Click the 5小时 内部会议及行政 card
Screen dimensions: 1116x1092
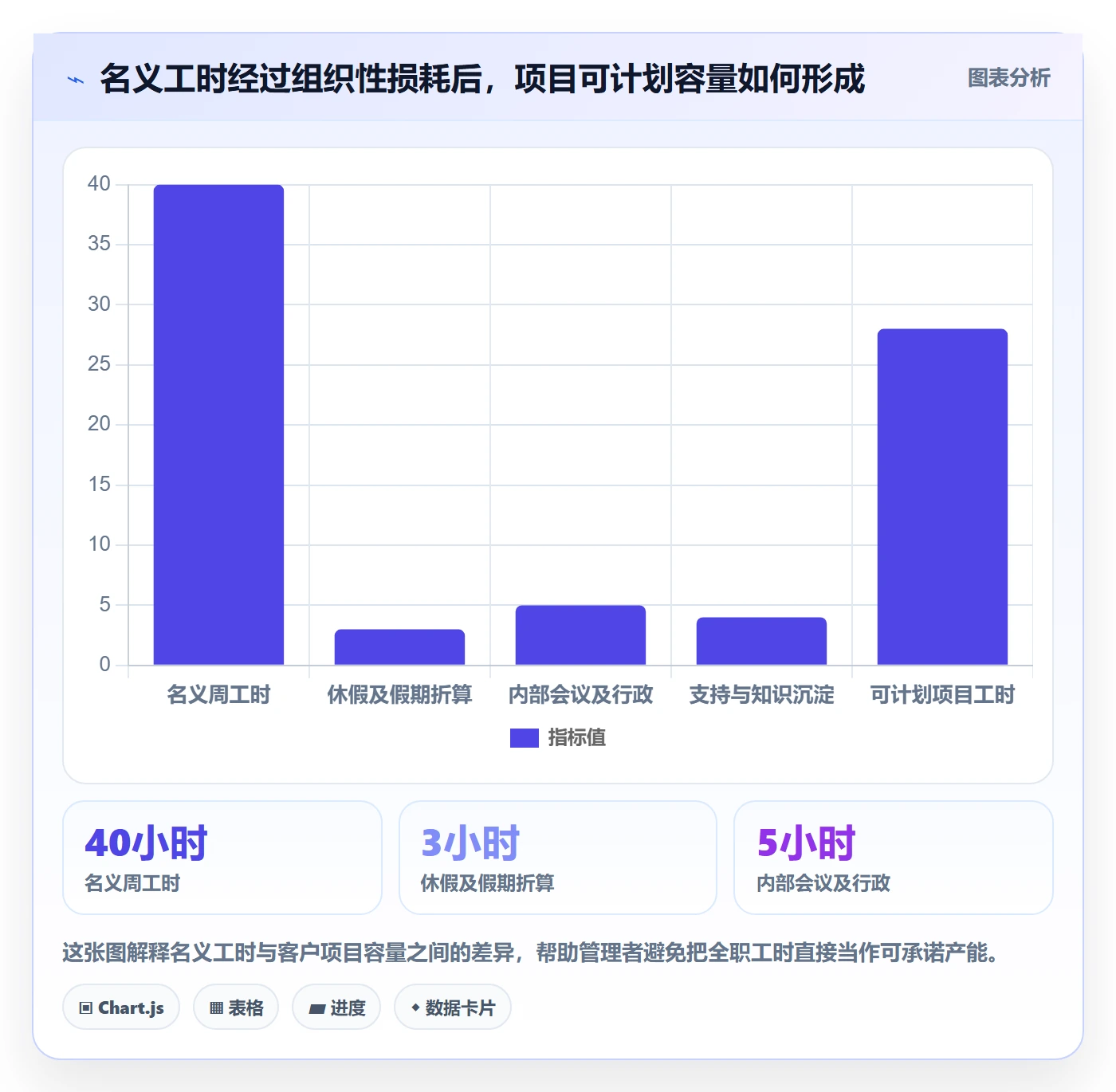tap(894, 858)
